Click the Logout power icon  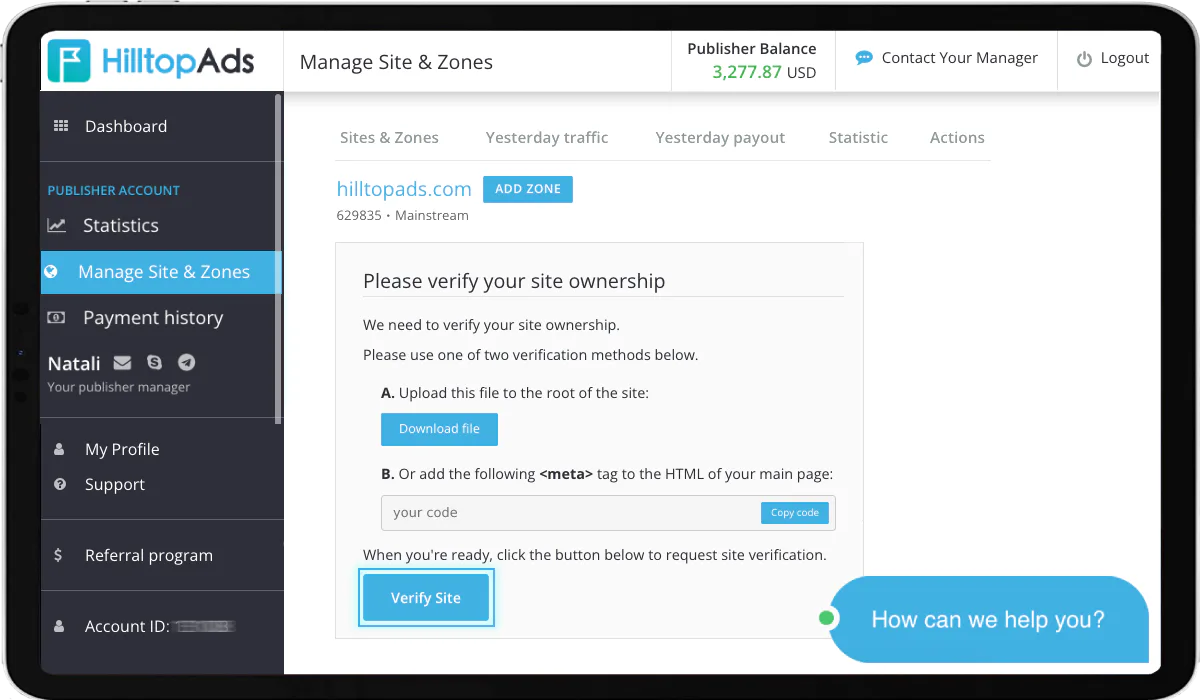point(1084,59)
